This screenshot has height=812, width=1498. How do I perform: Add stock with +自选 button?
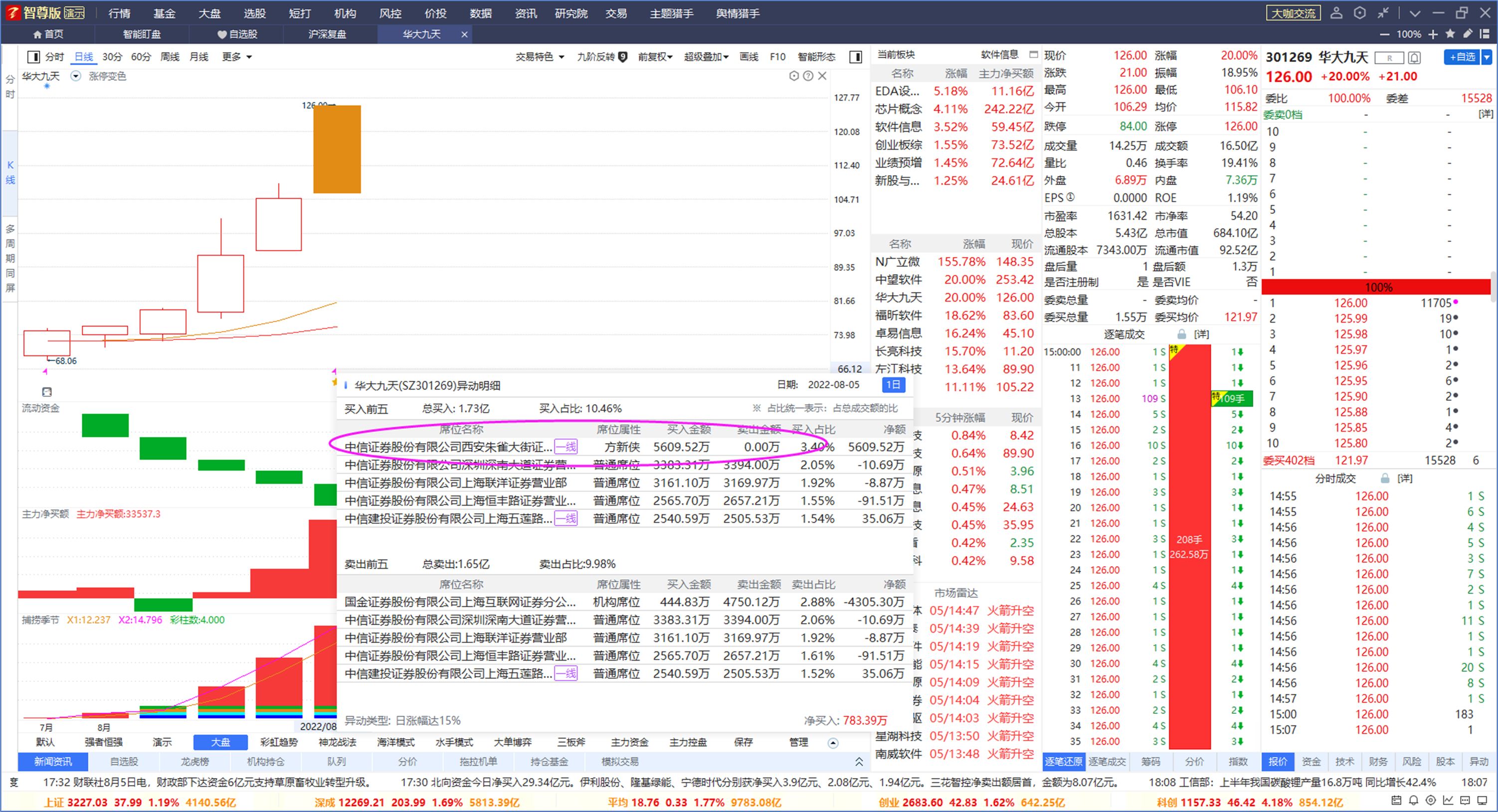tap(1462, 57)
